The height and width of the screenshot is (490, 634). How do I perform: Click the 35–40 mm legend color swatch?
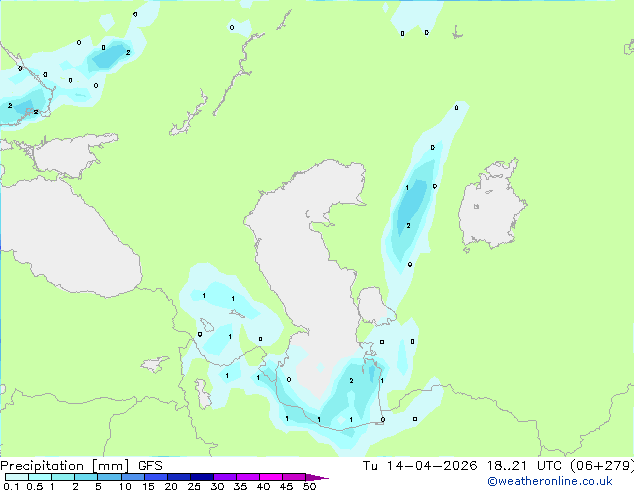(248, 477)
